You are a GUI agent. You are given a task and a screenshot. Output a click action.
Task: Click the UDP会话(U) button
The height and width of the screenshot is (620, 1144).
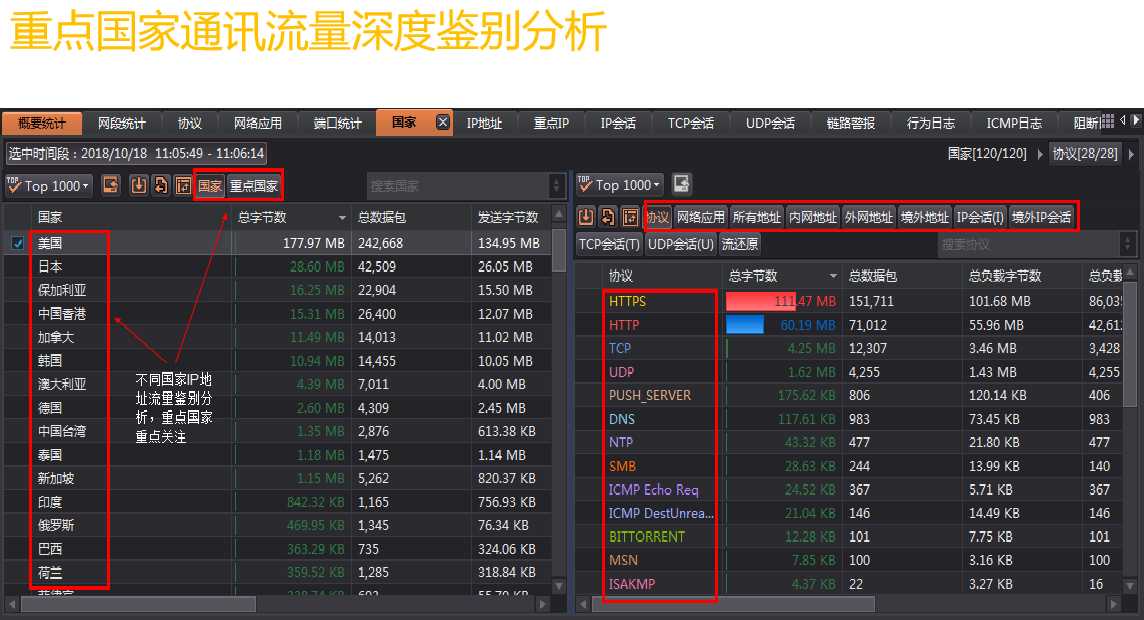pos(681,244)
